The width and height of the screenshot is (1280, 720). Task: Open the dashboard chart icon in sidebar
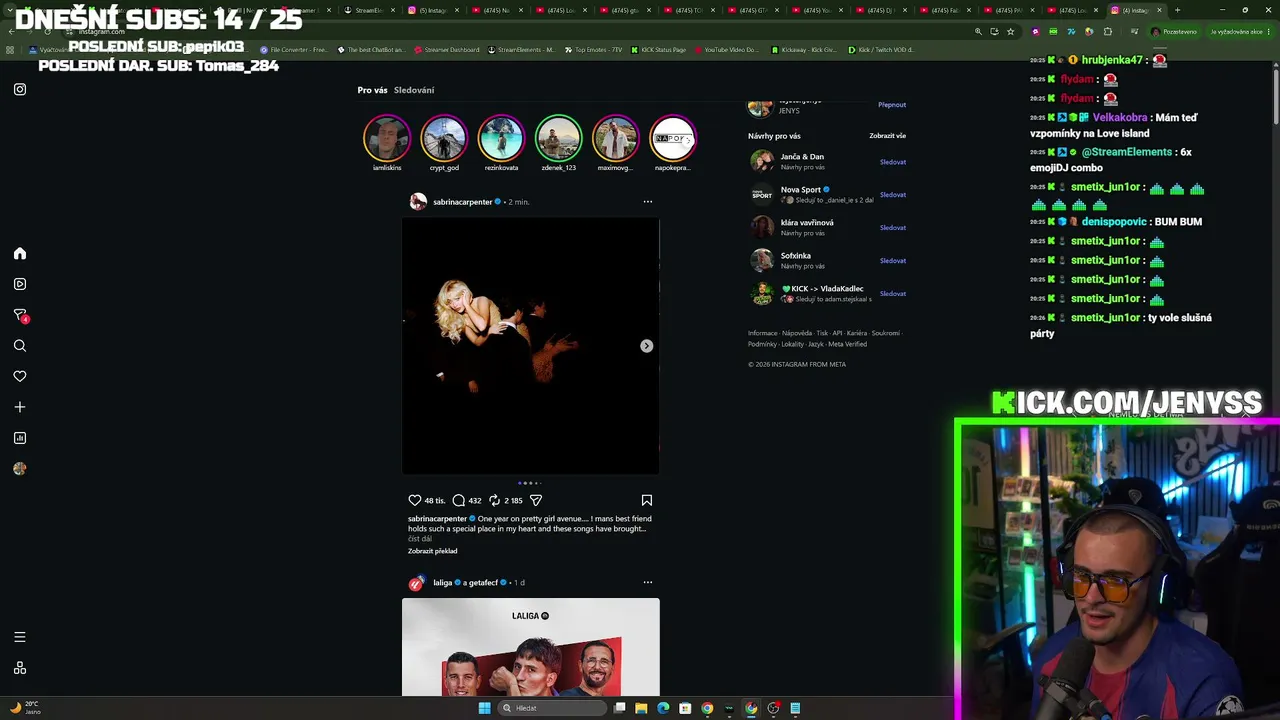coord(20,438)
